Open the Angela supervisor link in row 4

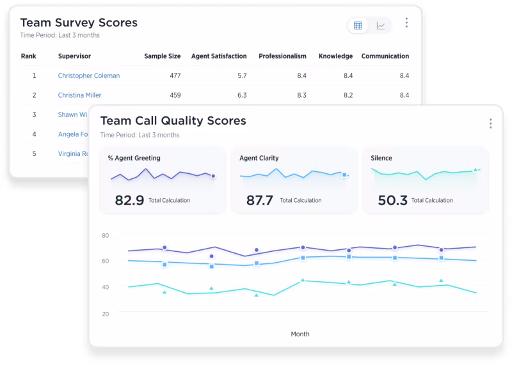tap(73, 134)
